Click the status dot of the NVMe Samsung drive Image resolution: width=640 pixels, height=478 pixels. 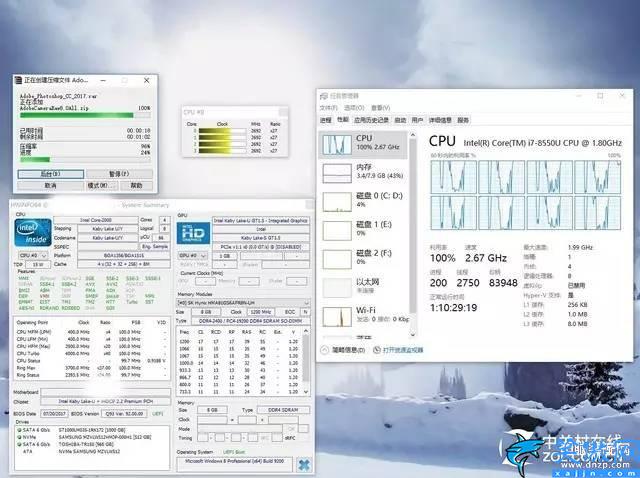pos(19,437)
